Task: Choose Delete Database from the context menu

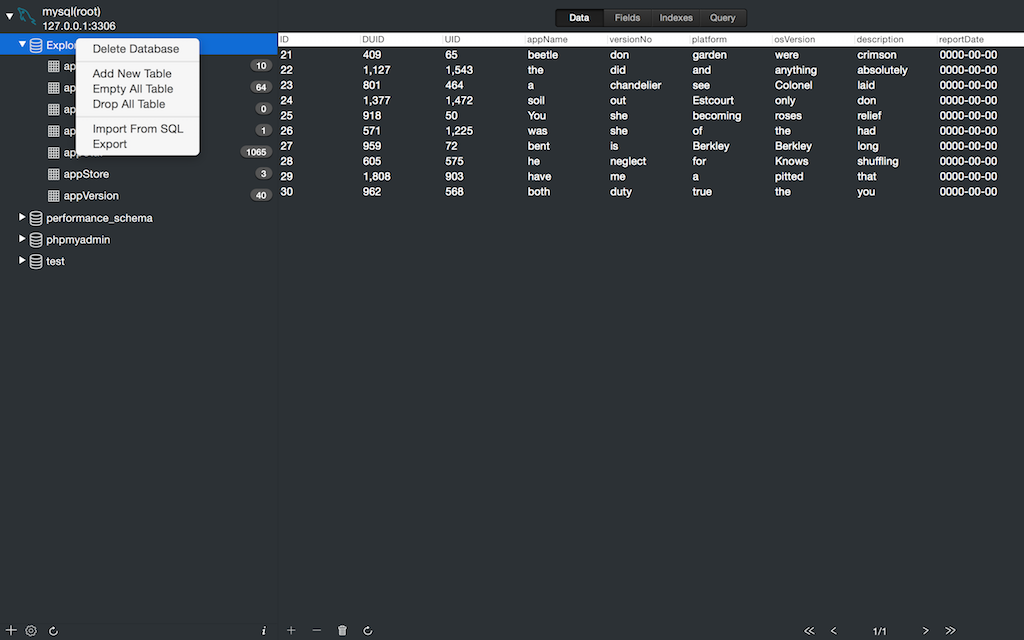Action: point(136,49)
